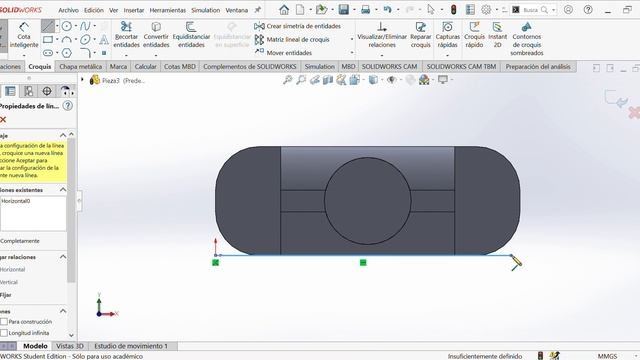Open the Help question mark icon

[588, 9]
